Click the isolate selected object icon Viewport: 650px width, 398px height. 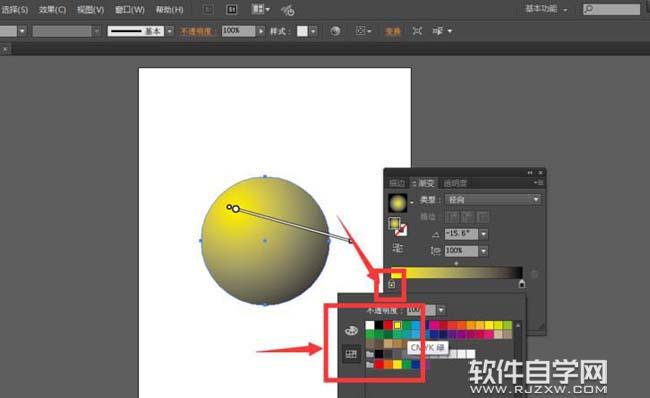(x=417, y=31)
